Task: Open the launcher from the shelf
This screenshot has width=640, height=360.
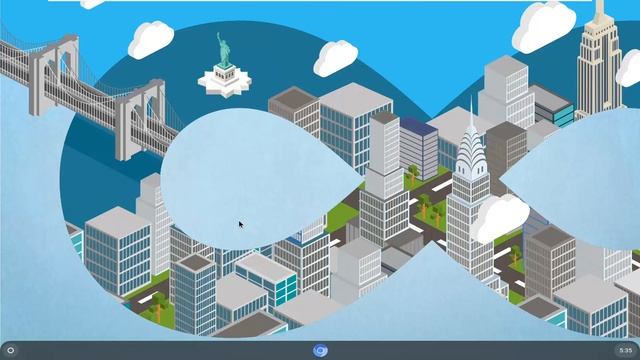Action: (x=11, y=350)
